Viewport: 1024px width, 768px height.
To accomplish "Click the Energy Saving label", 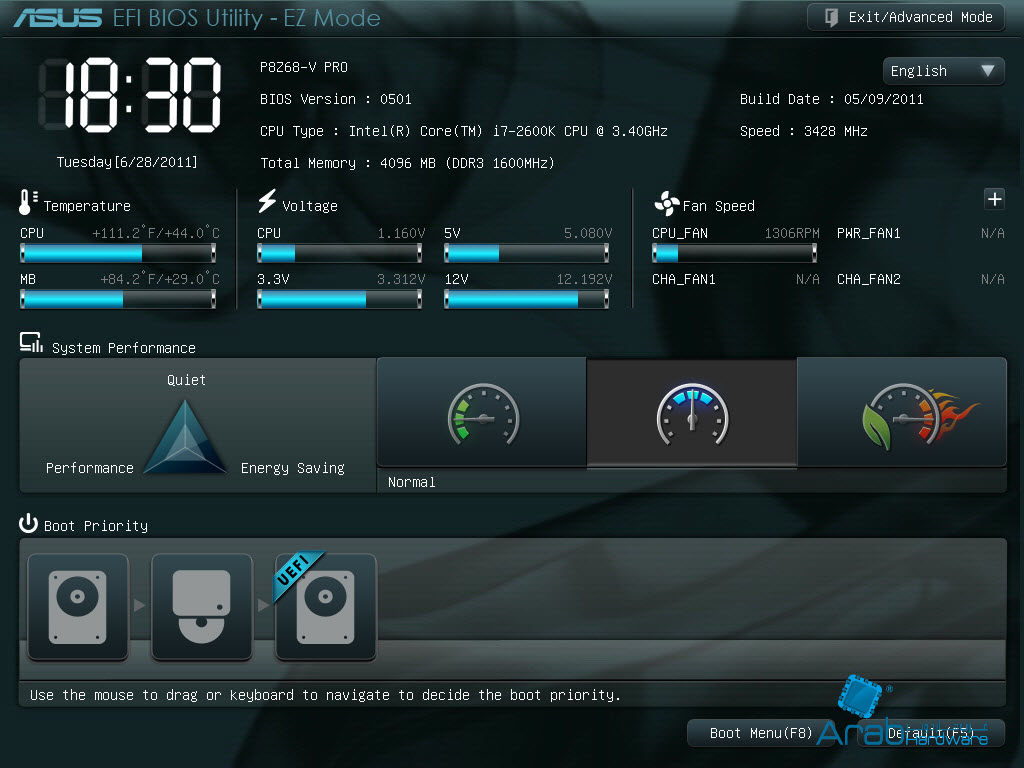I will [x=293, y=468].
